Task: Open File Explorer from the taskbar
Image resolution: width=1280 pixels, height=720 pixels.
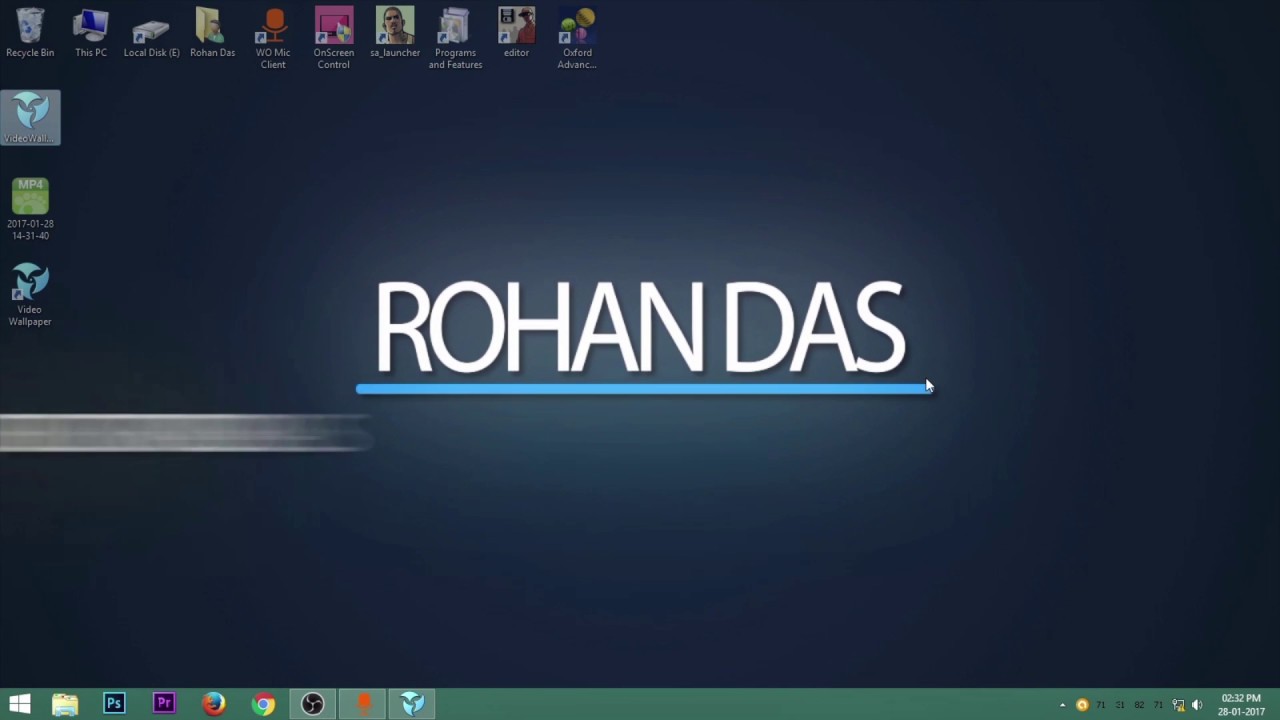Action: 64,704
